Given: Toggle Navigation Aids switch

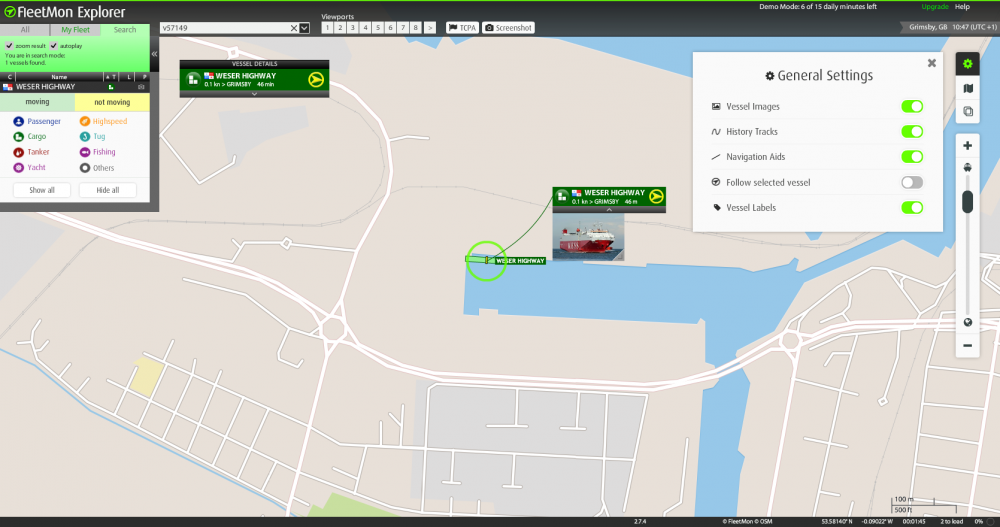Looking at the screenshot, I should [912, 156].
